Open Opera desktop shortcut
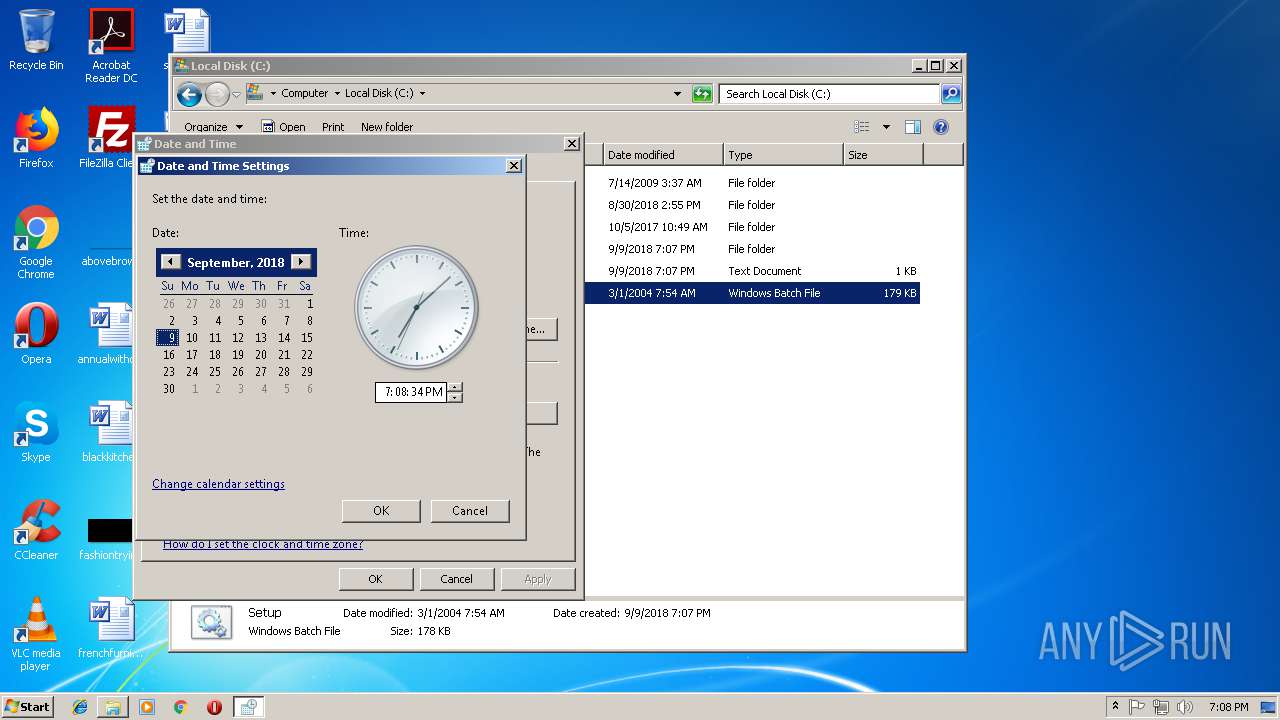Screen dimensions: 1280x720 (36, 334)
